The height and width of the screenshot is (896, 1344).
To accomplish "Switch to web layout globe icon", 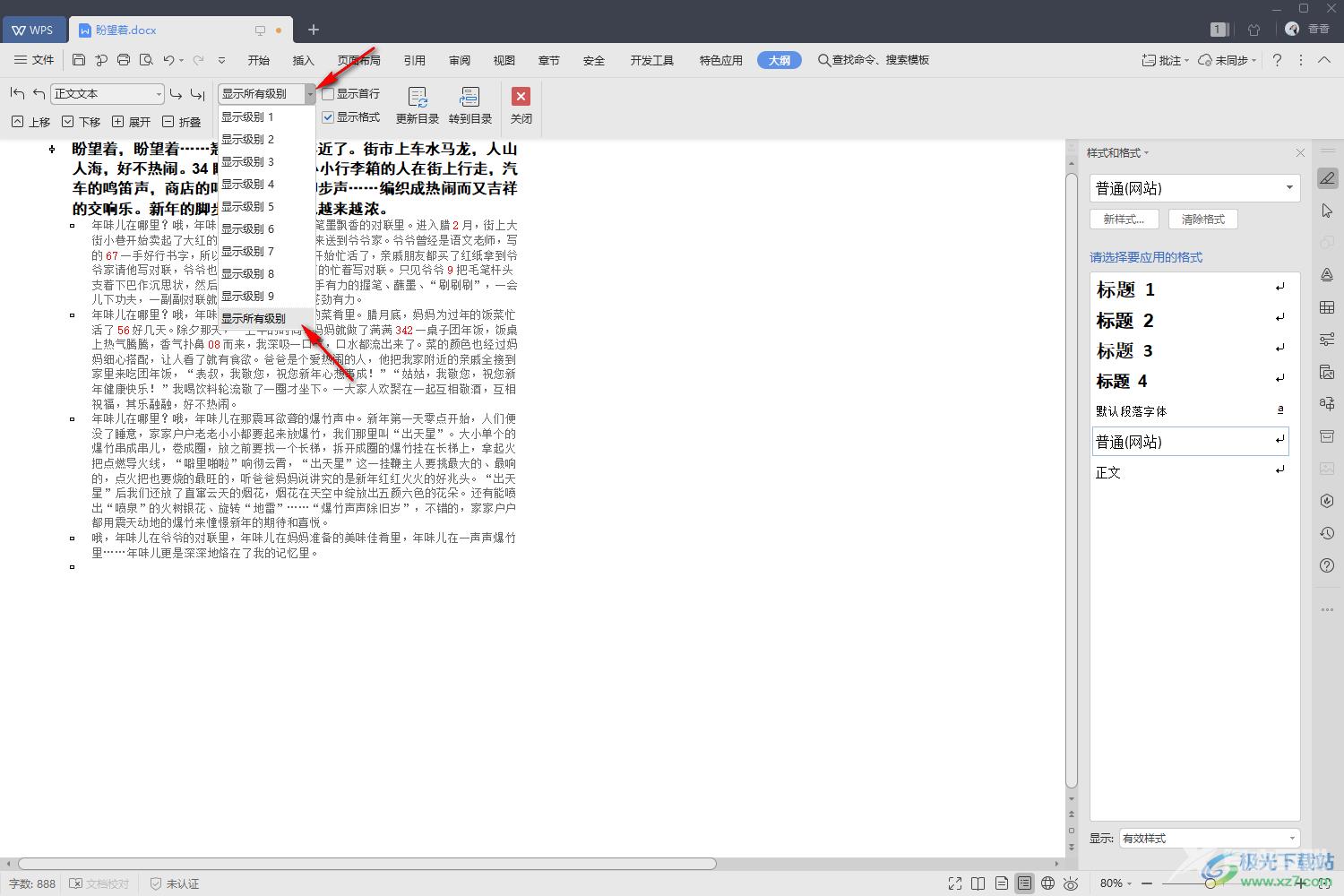I will 1047,883.
